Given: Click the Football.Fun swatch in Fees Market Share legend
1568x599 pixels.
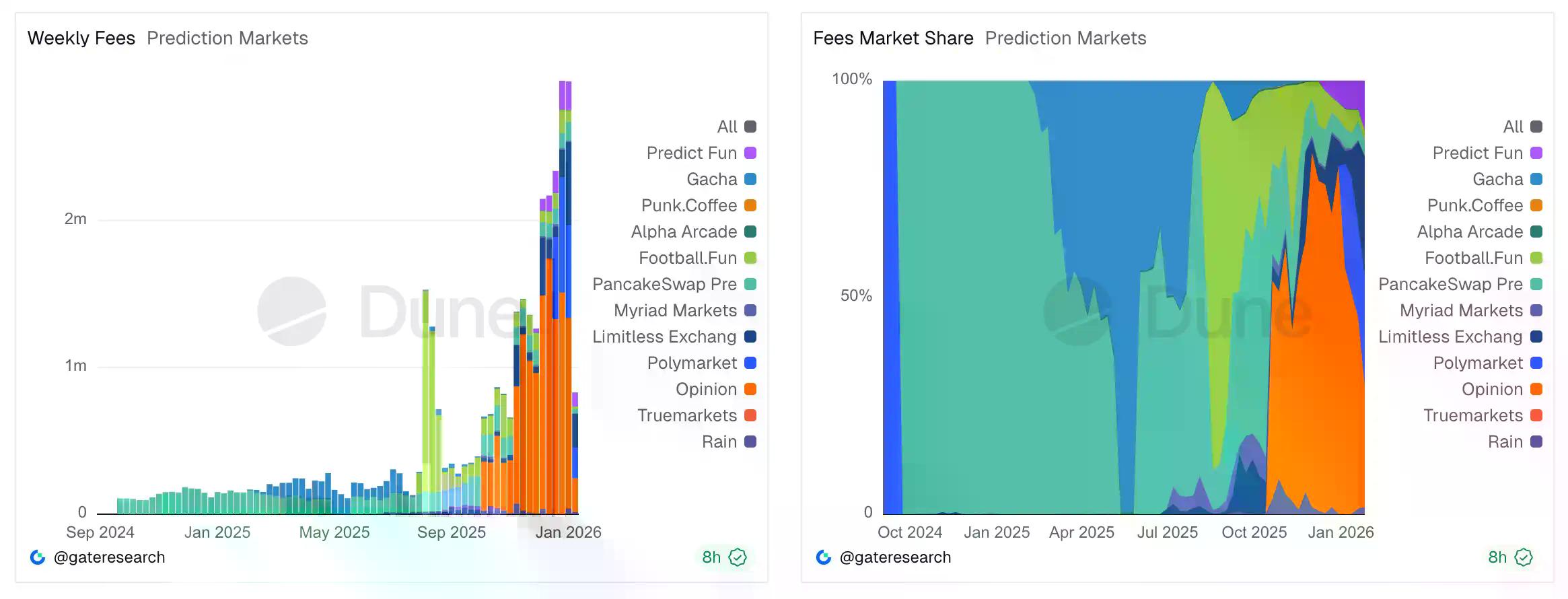Looking at the screenshot, I should (x=1536, y=258).
